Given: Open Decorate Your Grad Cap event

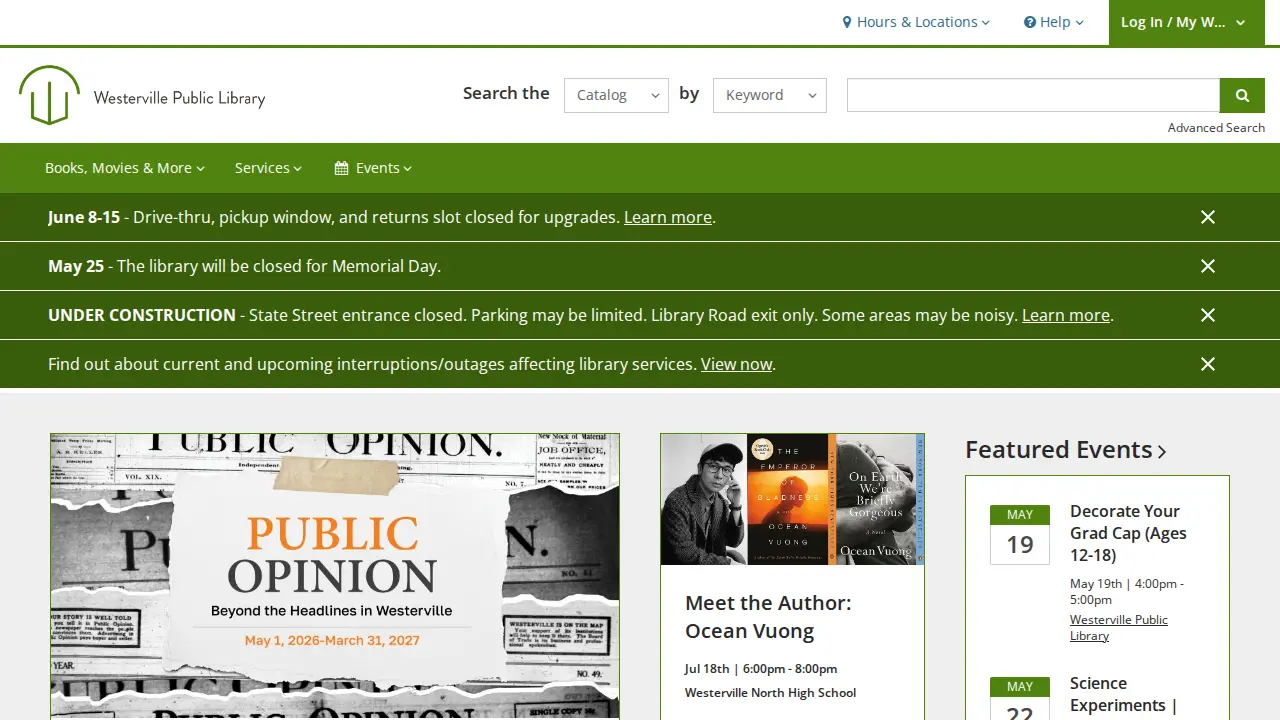Looking at the screenshot, I should coord(1128,533).
